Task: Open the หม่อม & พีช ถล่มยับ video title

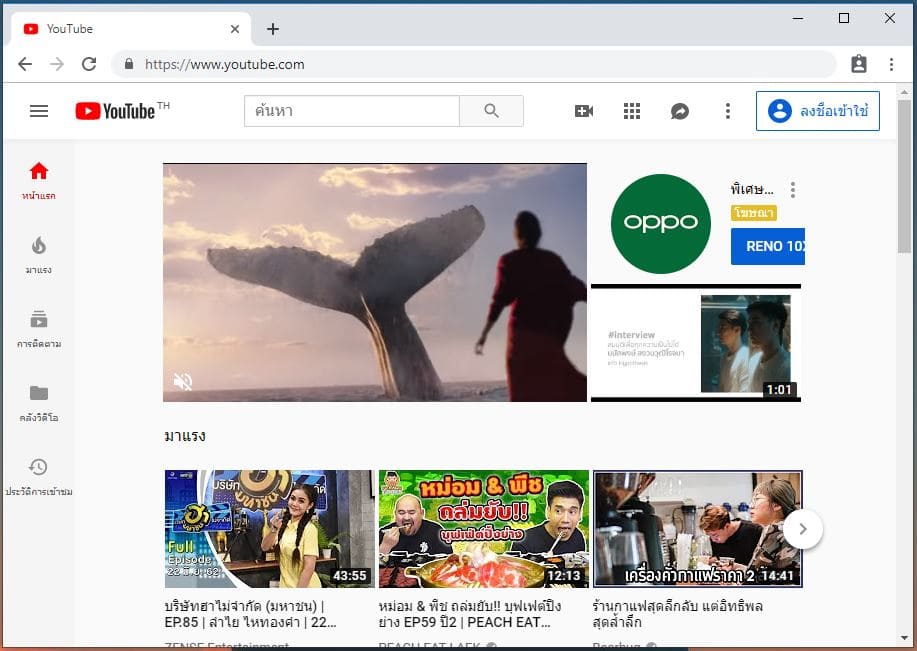Action: coord(470,614)
